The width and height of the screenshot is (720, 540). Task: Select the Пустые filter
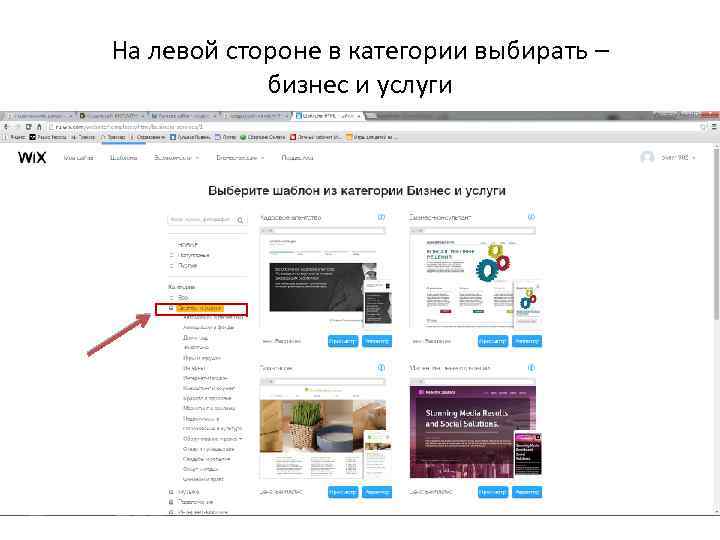(187, 265)
